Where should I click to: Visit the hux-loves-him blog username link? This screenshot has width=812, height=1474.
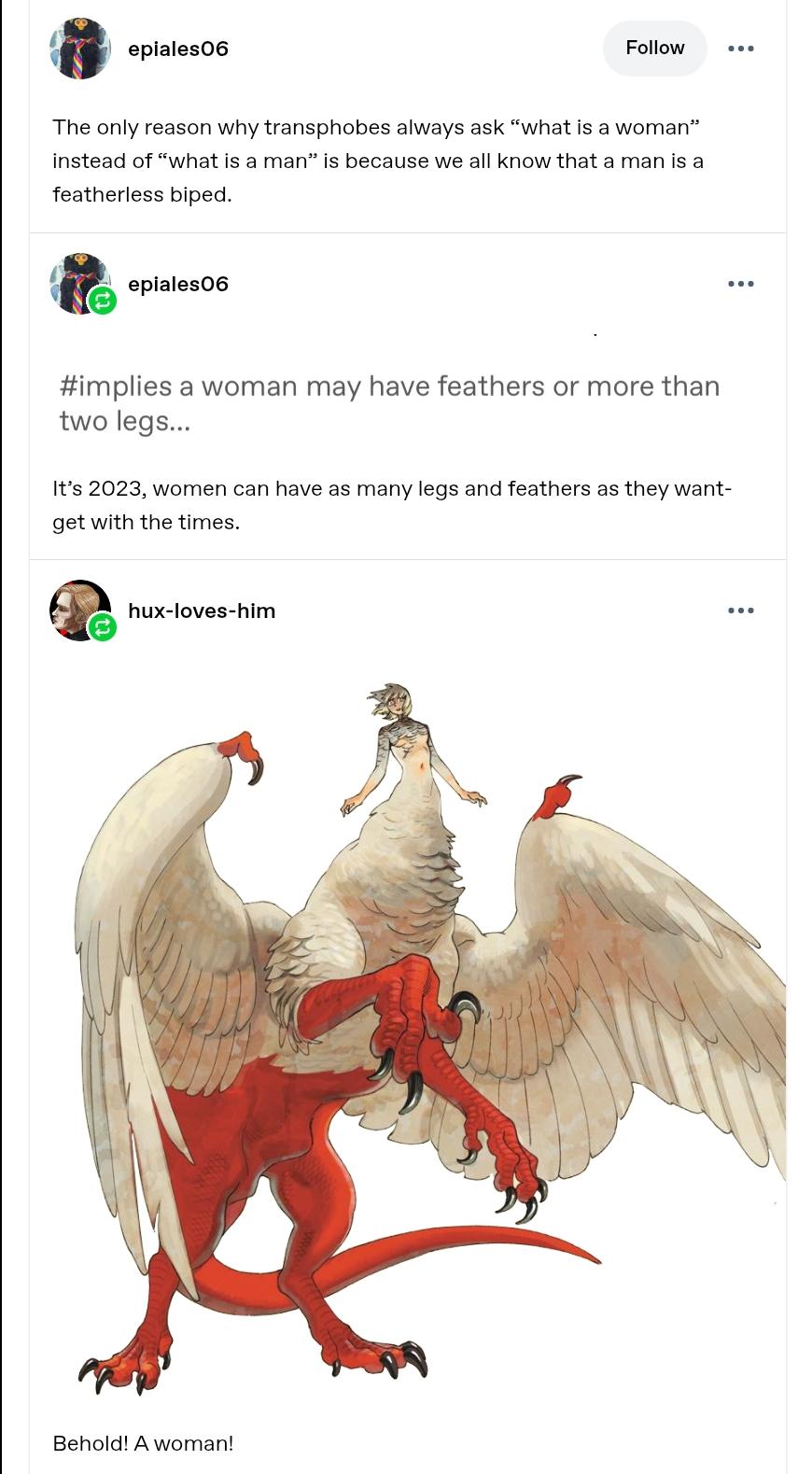click(x=202, y=611)
